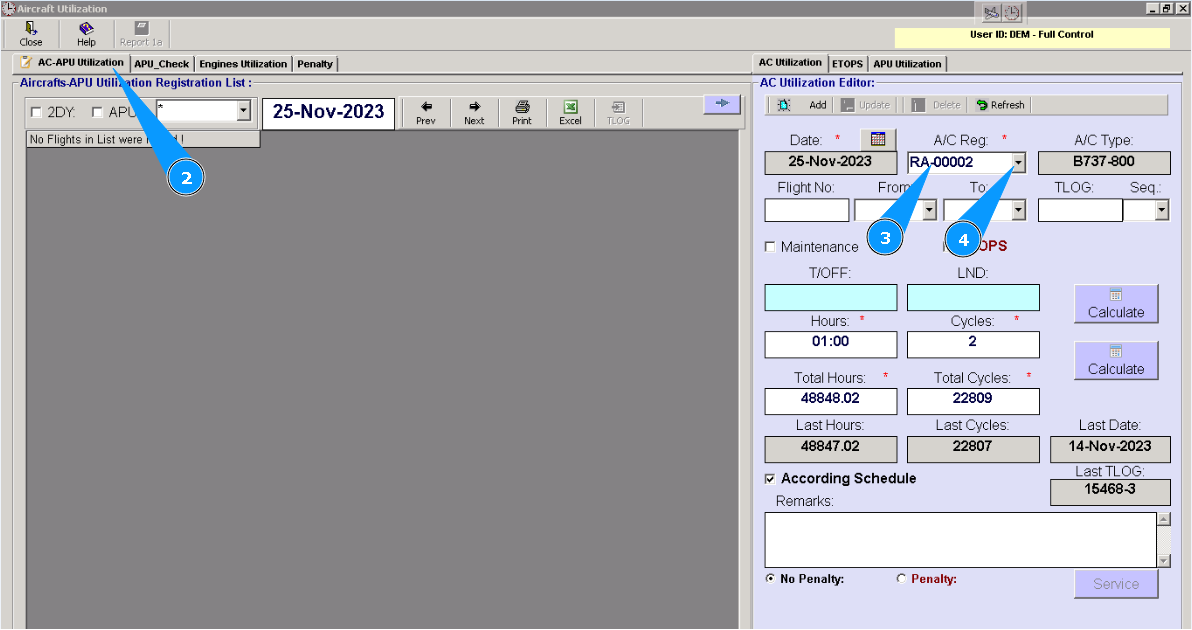Open the Seq dropdown
Image resolution: width=1192 pixels, height=630 pixels.
coord(1162,210)
